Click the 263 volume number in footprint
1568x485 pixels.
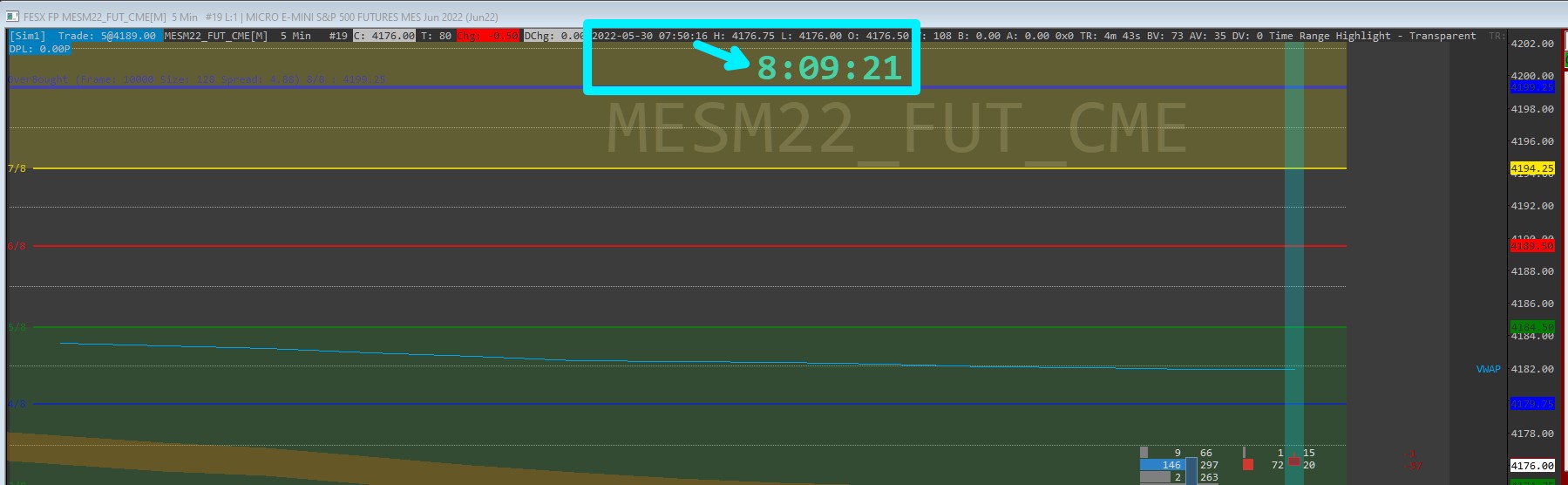pos(1209,477)
